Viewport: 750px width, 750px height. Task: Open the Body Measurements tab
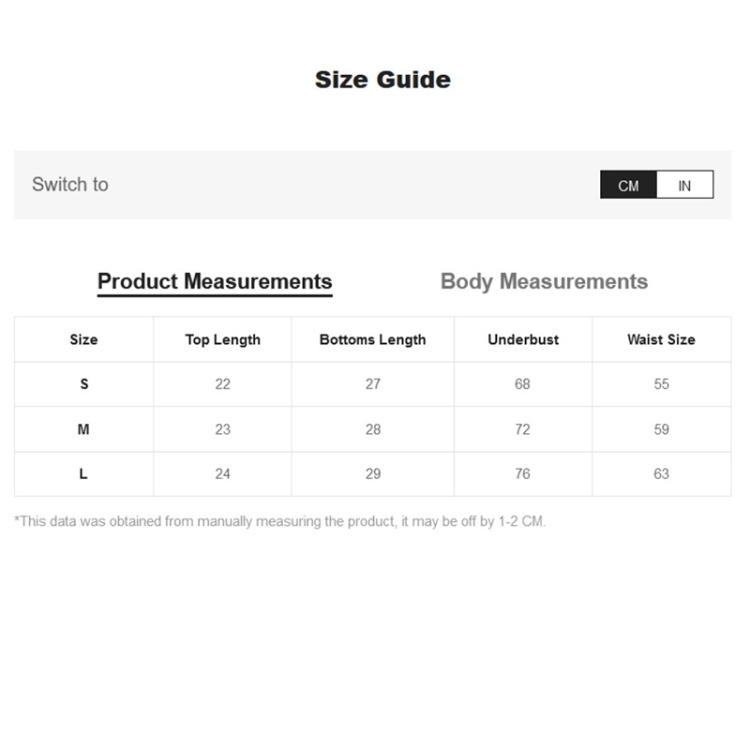pyautogui.click(x=544, y=282)
